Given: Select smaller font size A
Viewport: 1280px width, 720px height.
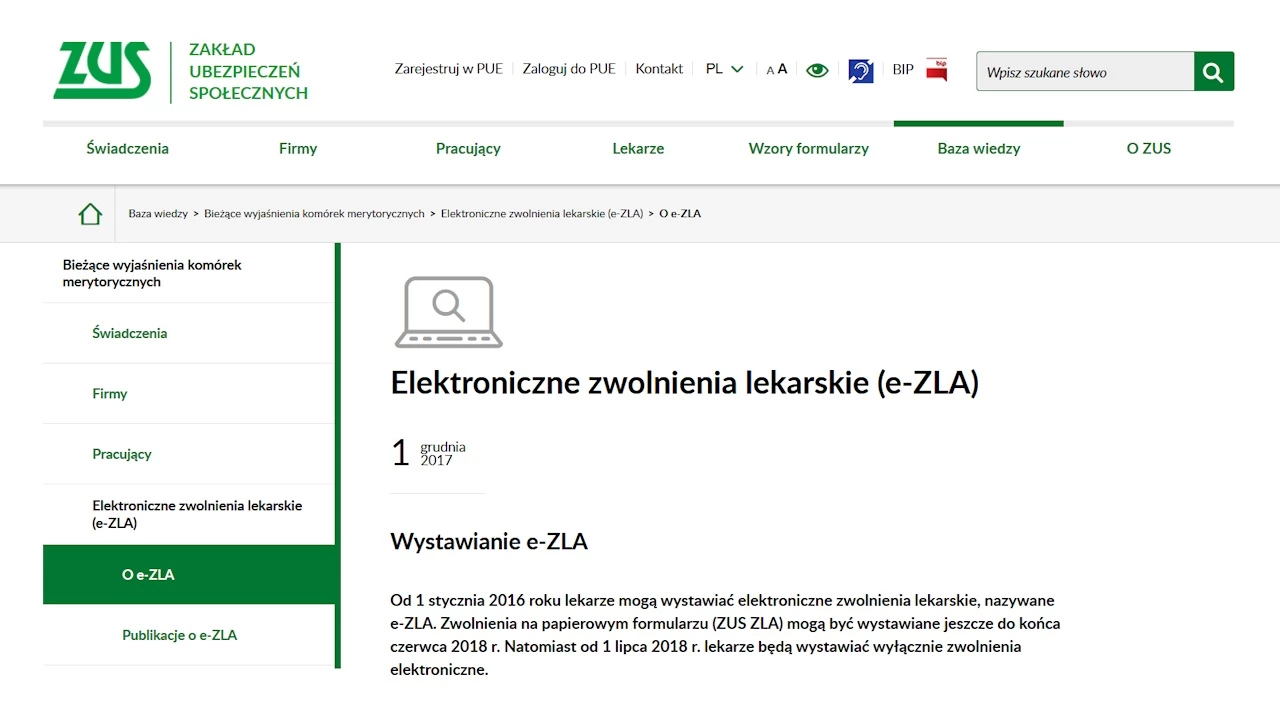Looking at the screenshot, I should point(770,70).
